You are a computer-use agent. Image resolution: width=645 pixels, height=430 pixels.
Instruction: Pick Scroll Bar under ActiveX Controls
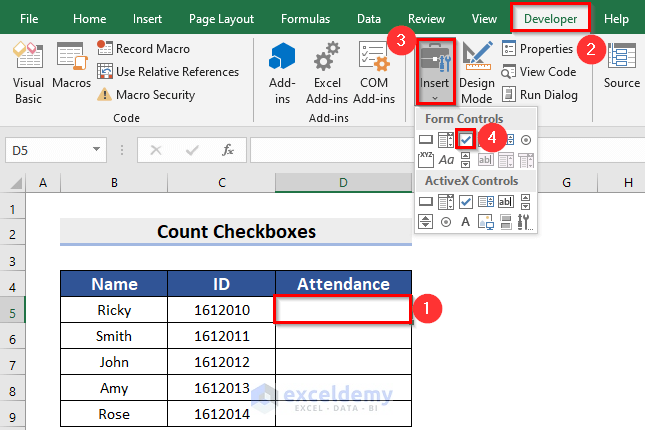click(525, 202)
